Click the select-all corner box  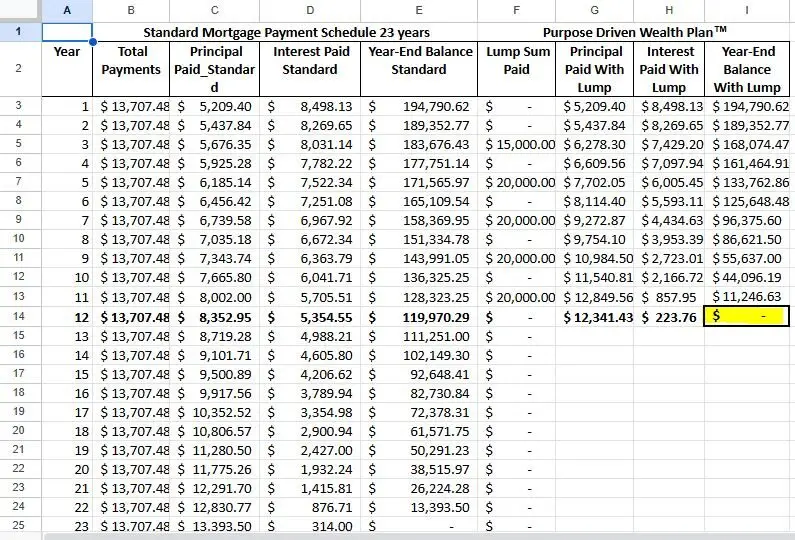pos(20,11)
